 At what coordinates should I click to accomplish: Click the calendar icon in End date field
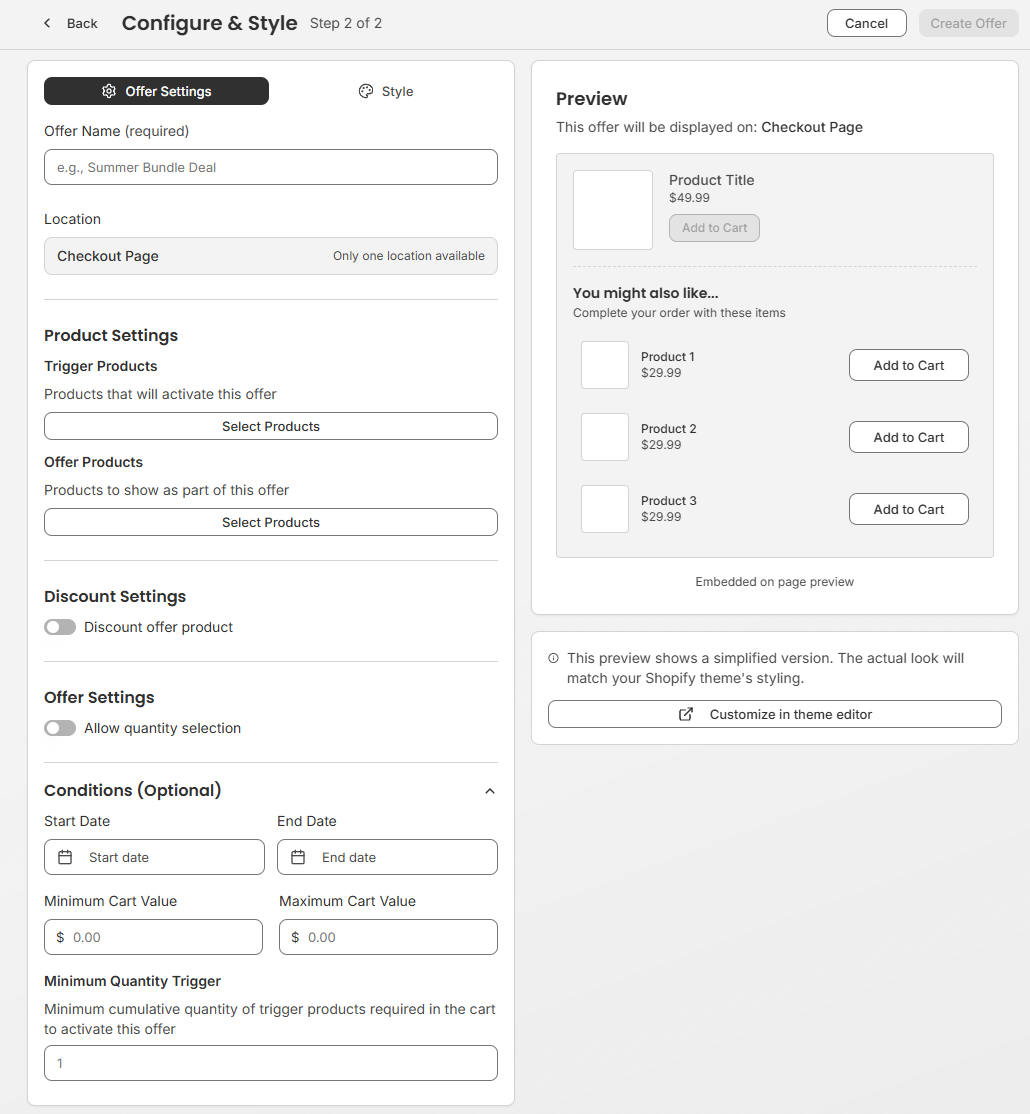coord(298,857)
